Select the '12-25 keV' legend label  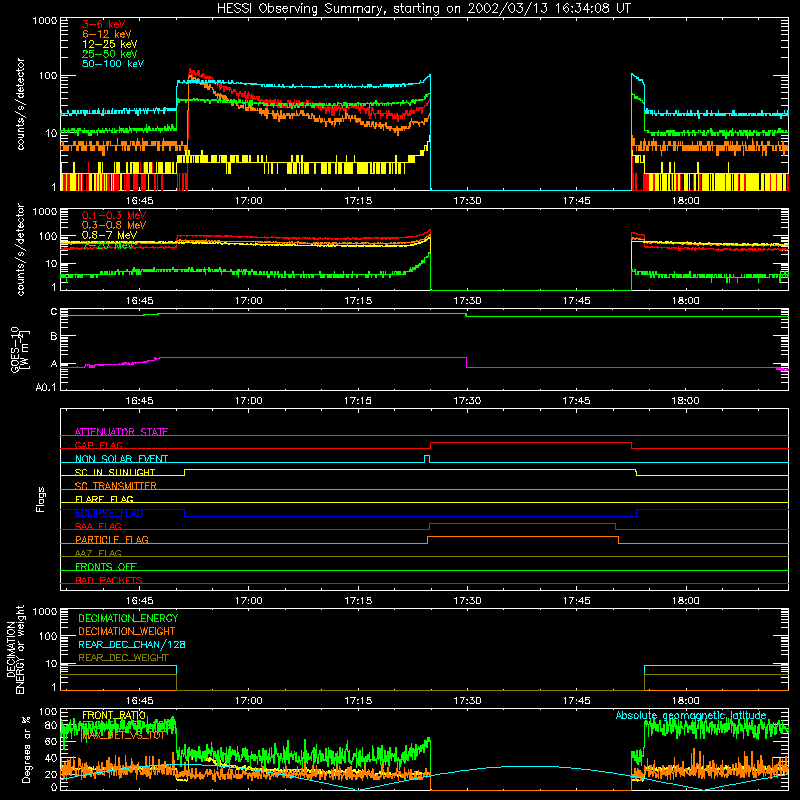(x=110, y=44)
